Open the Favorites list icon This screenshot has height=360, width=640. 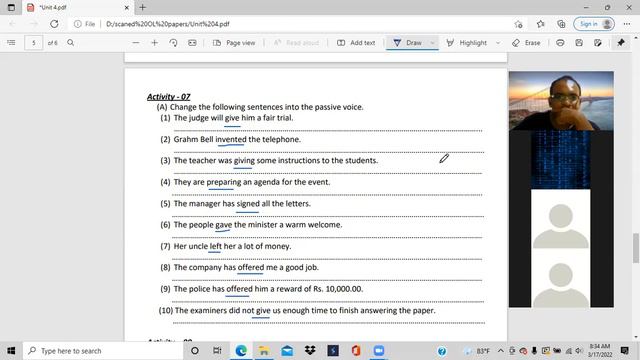(540, 24)
